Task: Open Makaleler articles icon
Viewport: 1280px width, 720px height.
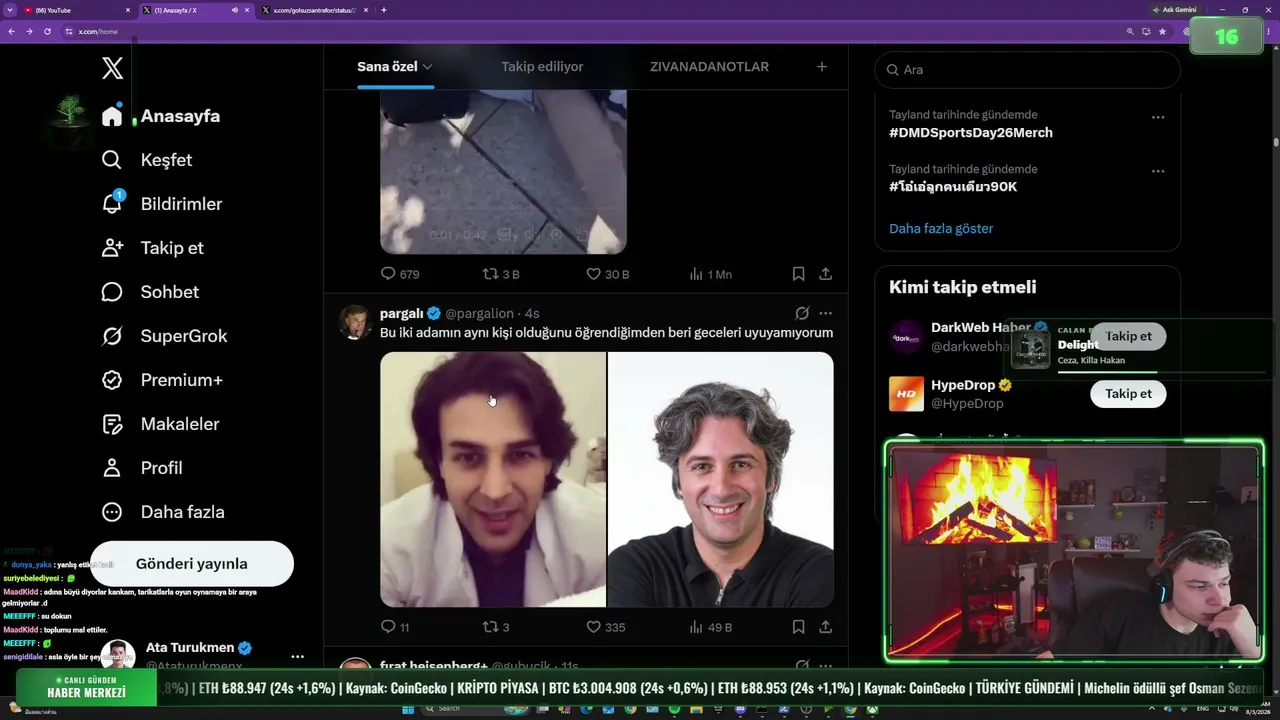Action: [x=112, y=424]
